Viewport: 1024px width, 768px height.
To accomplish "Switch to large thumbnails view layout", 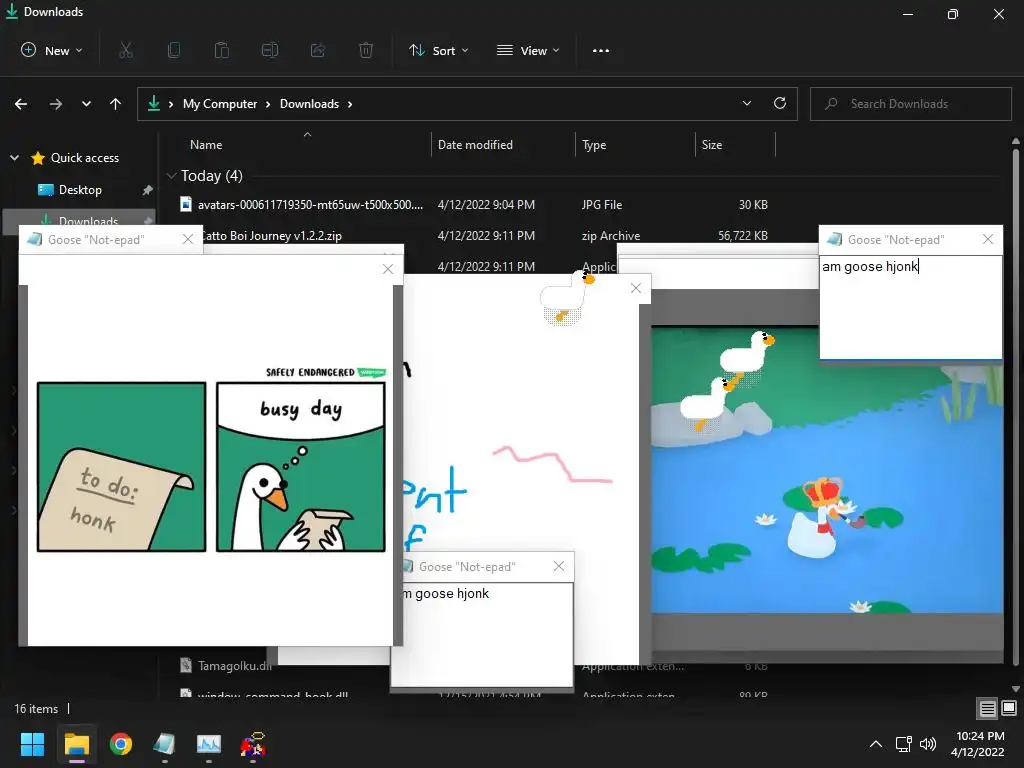I will tap(1009, 708).
